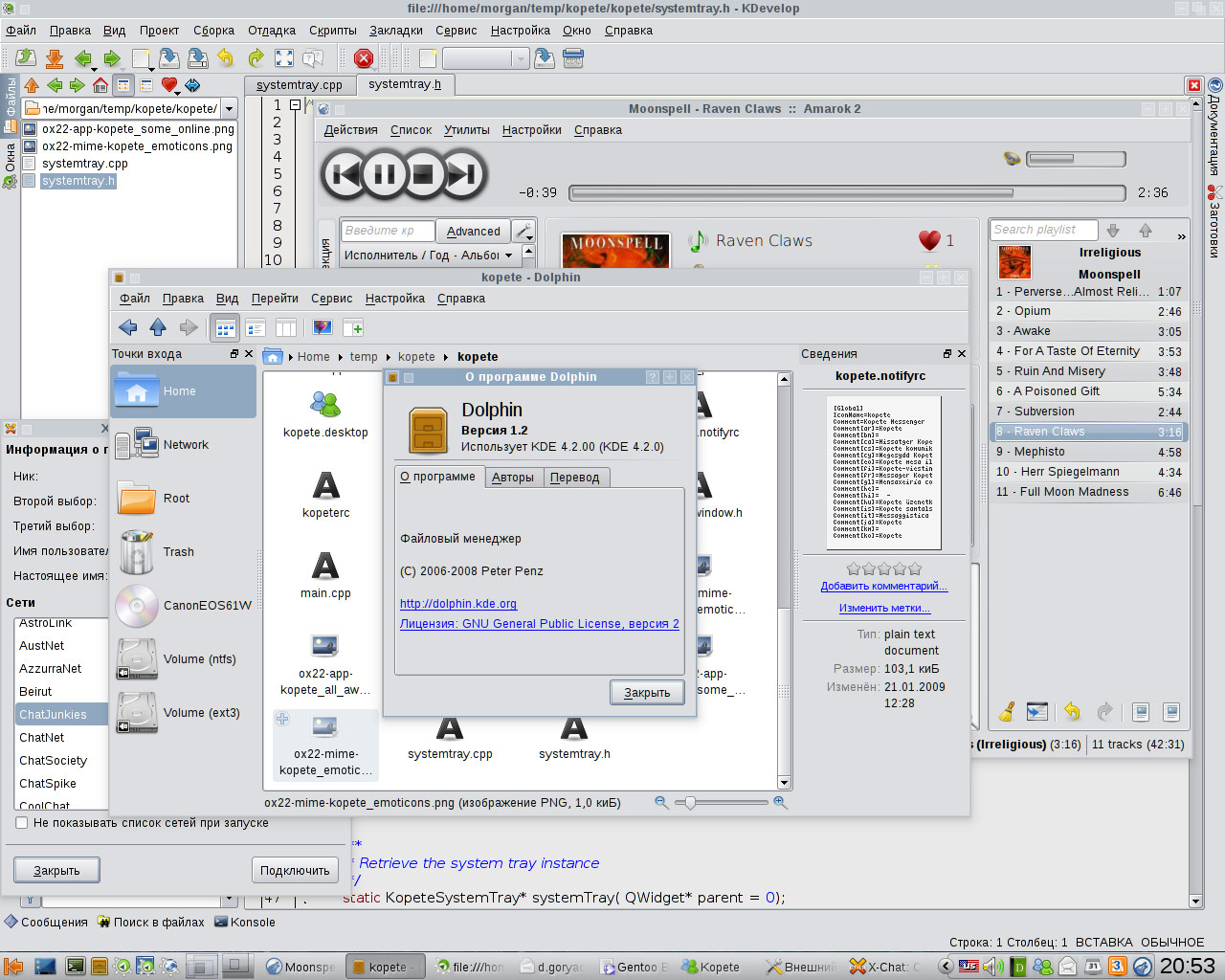Viewport: 1225px width, 980px height.
Task: Switch Dolphin to details view mode
Action: (x=256, y=328)
